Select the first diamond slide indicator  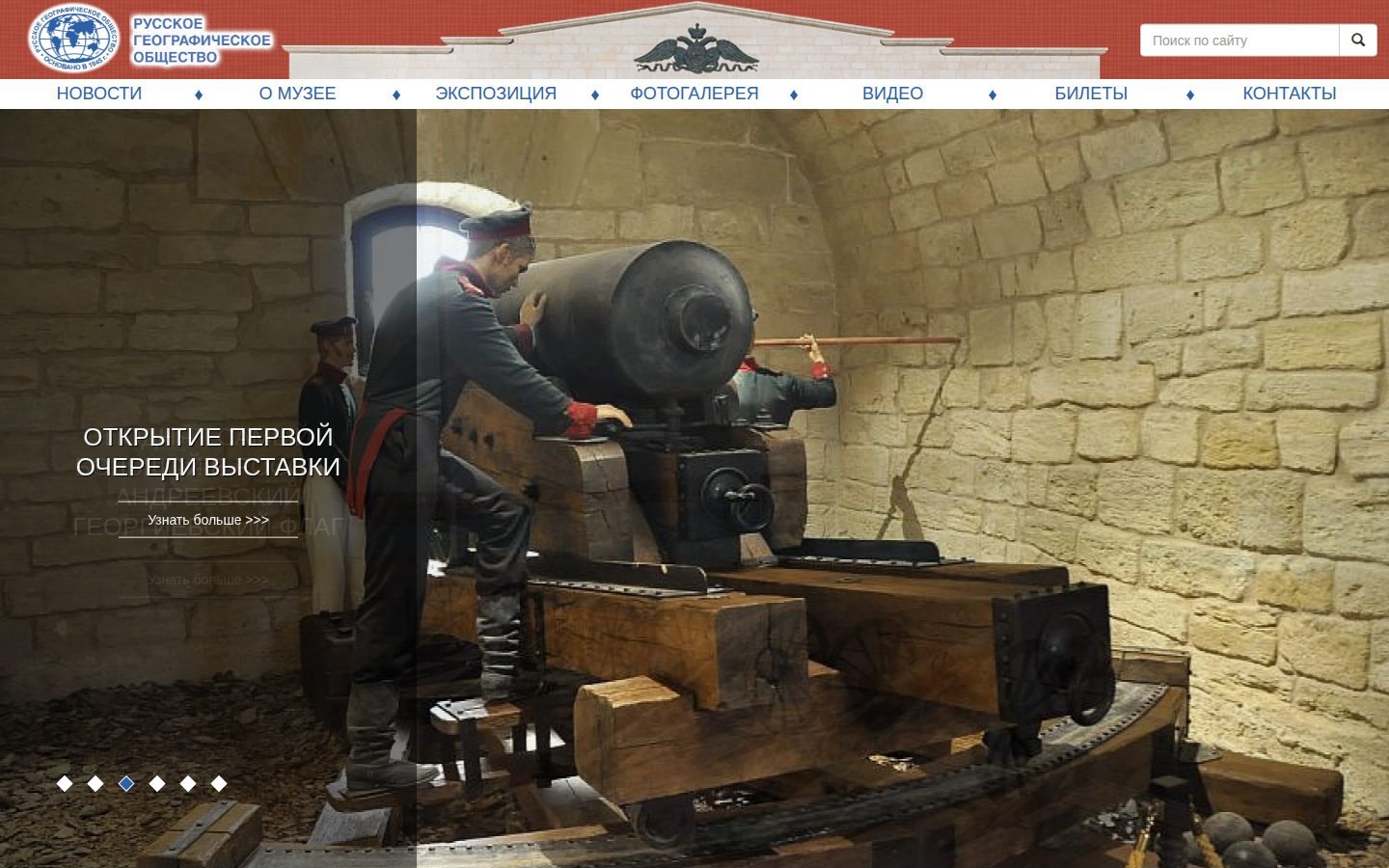click(65, 783)
